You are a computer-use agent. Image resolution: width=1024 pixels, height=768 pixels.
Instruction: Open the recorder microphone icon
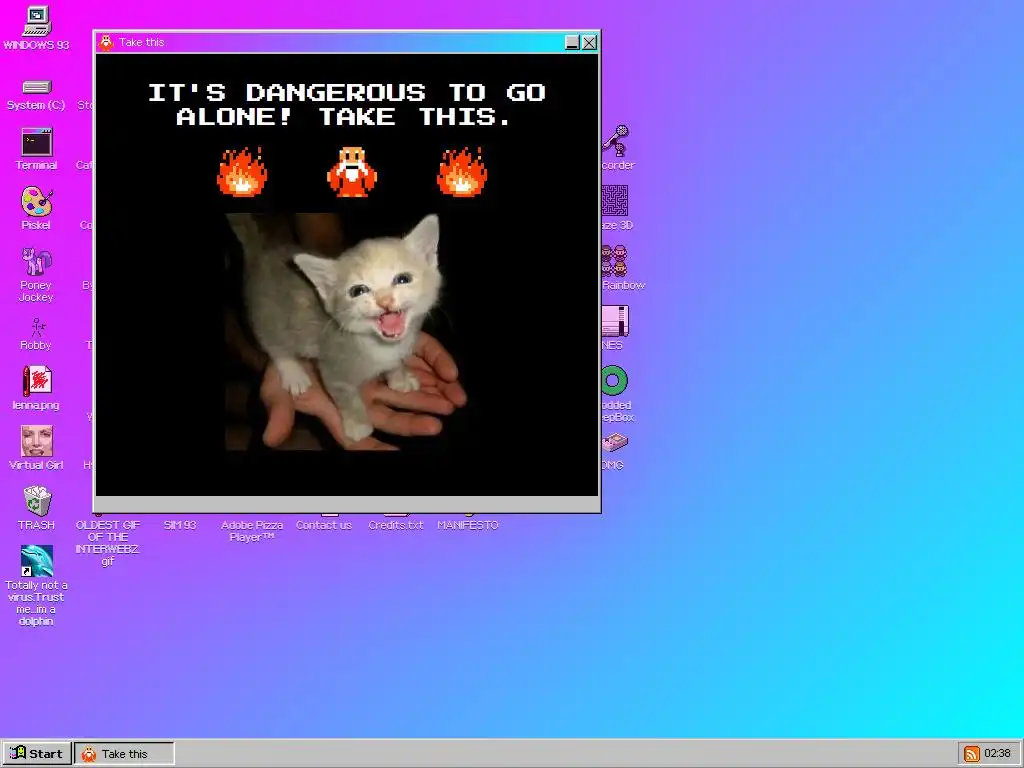coord(615,140)
